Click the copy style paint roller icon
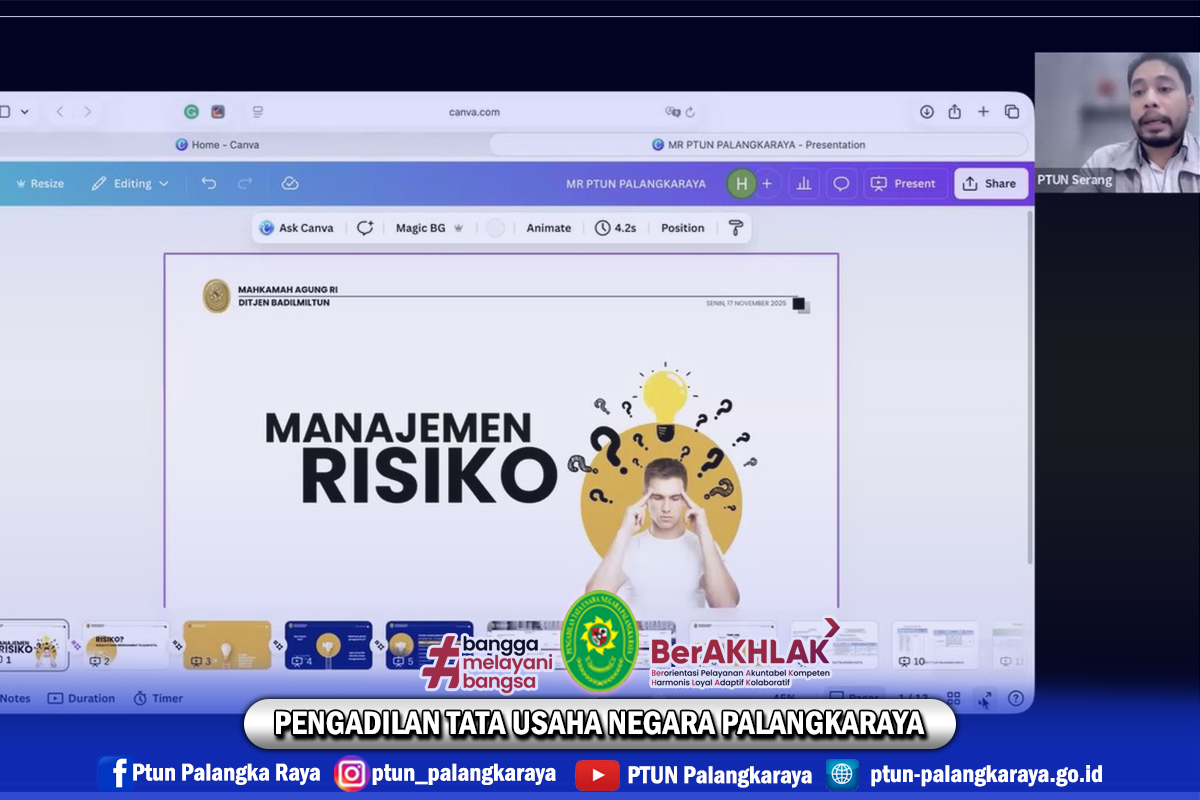This screenshot has height=800, width=1200. (x=736, y=228)
